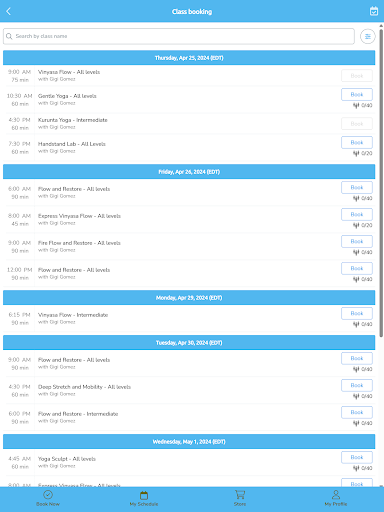Book the 7:30 PM Handstand Lab class
The image size is (384, 512).
tap(357, 142)
